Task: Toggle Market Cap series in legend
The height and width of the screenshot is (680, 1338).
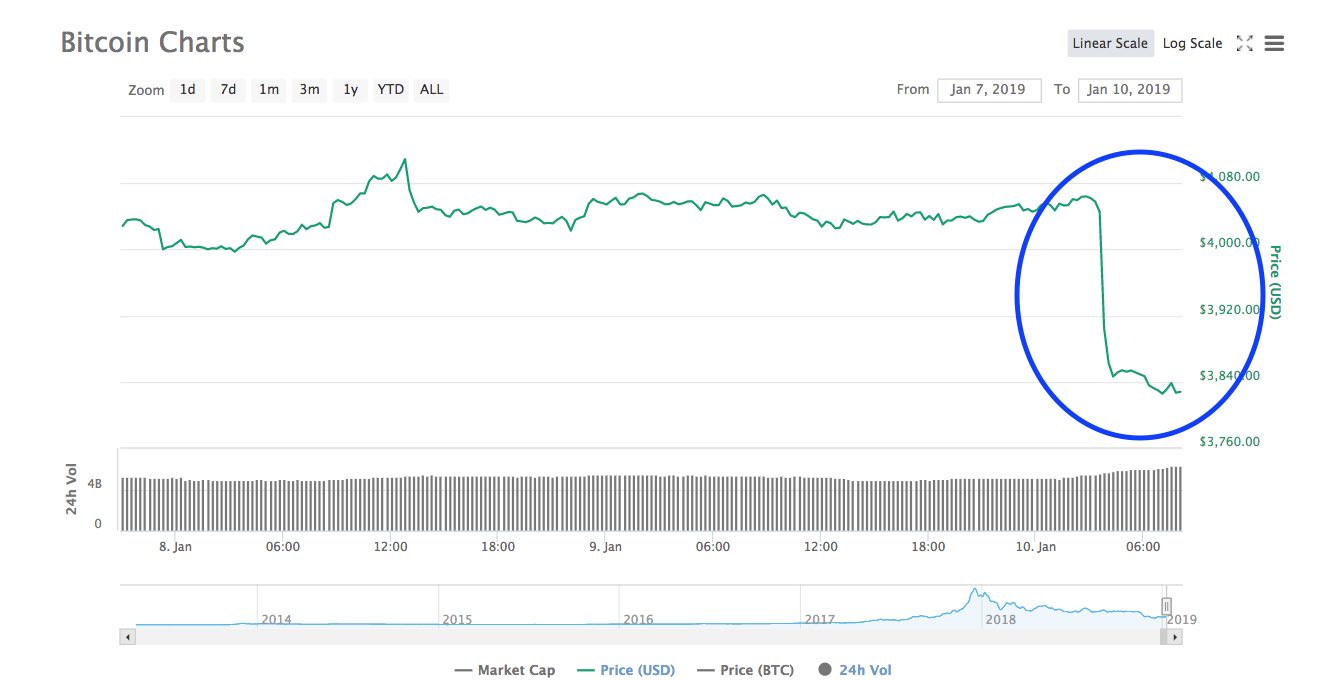Action: point(505,670)
